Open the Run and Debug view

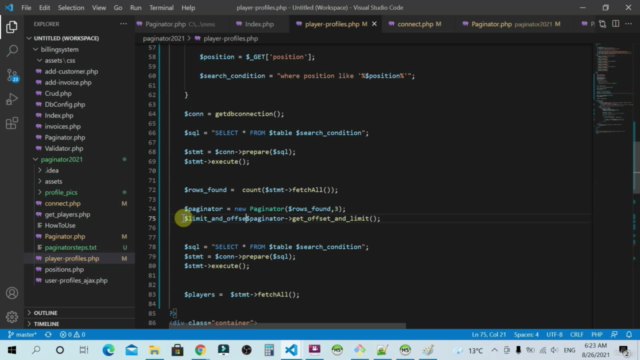[12, 99]
